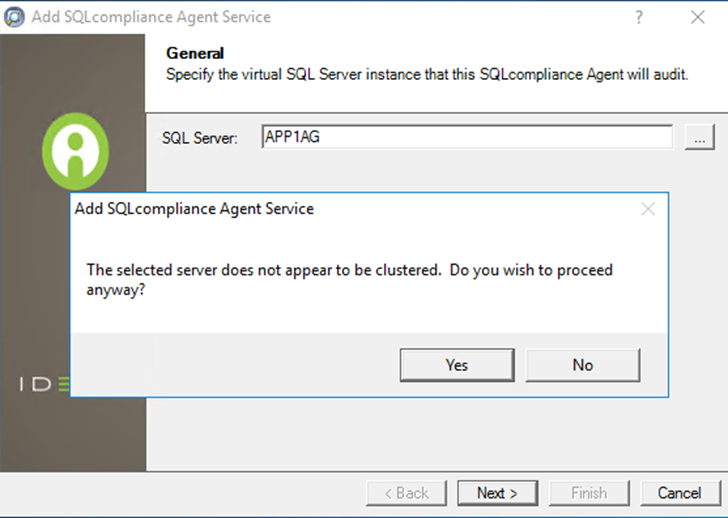Open the SQL Server browse ellipsis button
The image size is (728, 518).
699,138
